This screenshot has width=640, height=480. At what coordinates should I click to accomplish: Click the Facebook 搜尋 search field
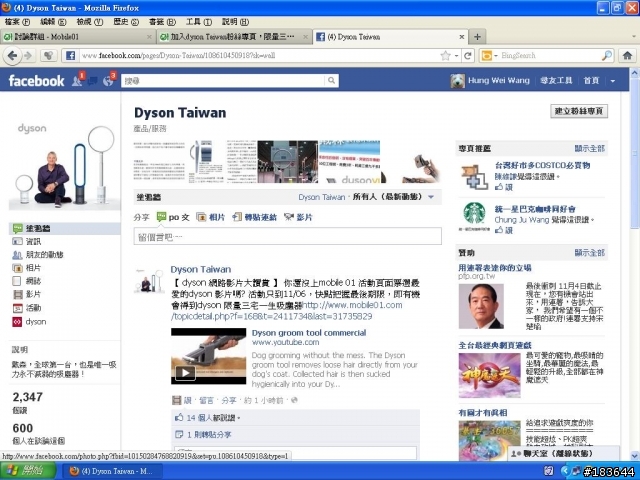(x=223, y=81)
